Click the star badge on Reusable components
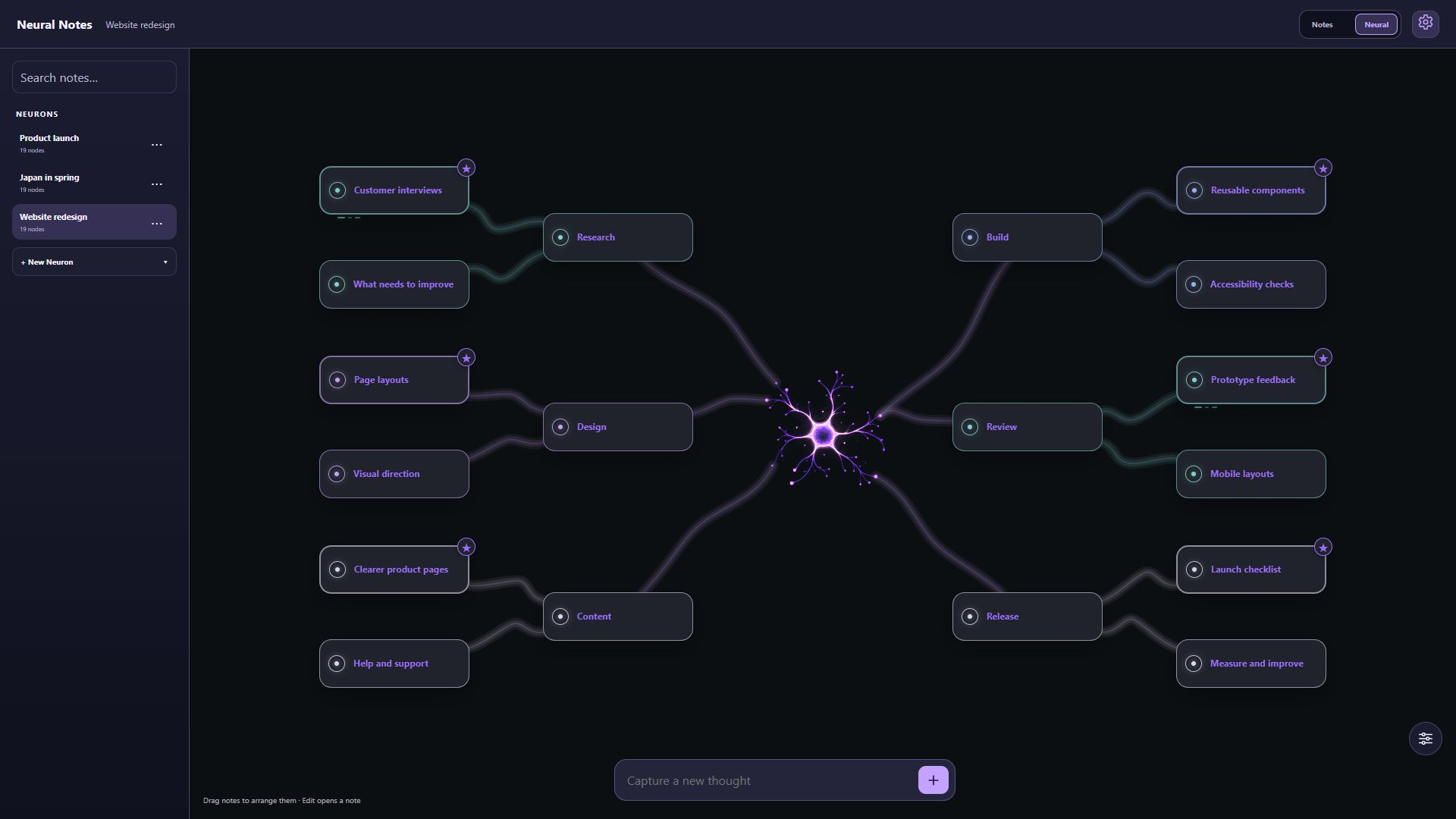This screenshot has width=1456, height=819. (1323, 168)
